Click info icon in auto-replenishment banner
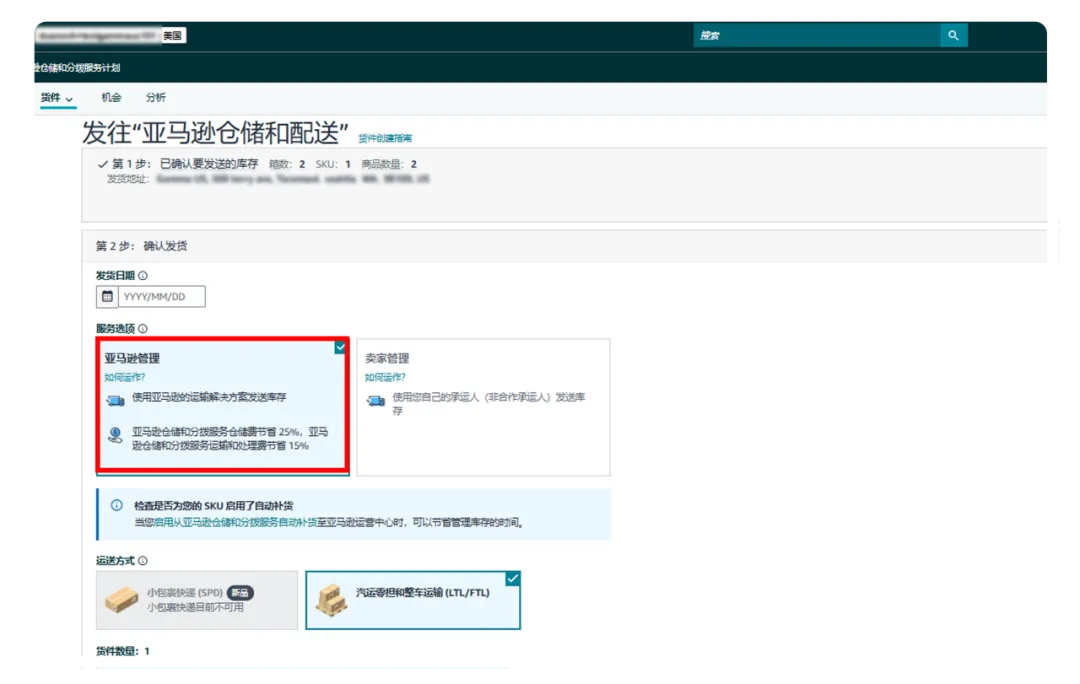The width and height of the screenshot is (1080, 684). (117, 506)
